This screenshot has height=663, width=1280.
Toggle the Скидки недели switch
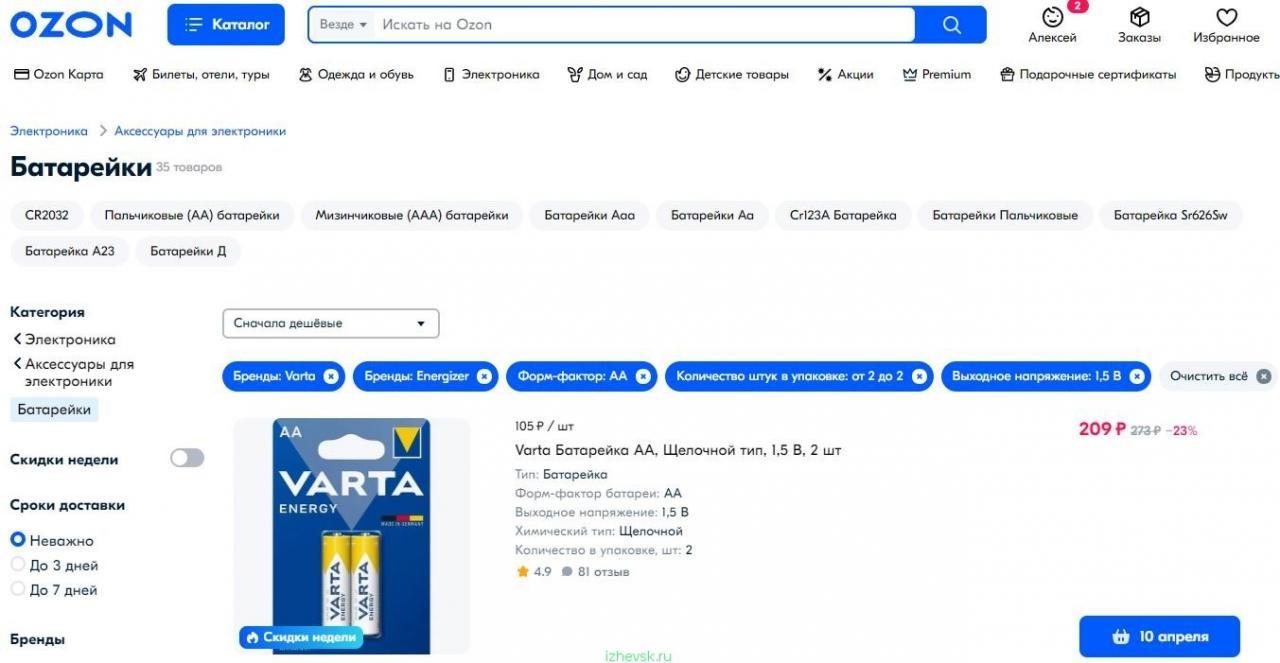click(187, 458)
